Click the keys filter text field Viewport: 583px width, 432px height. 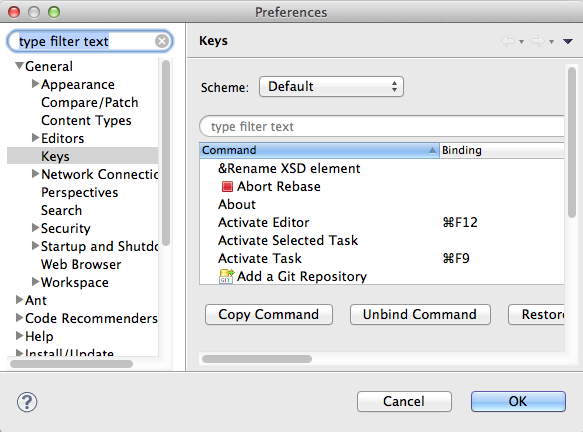382,126
